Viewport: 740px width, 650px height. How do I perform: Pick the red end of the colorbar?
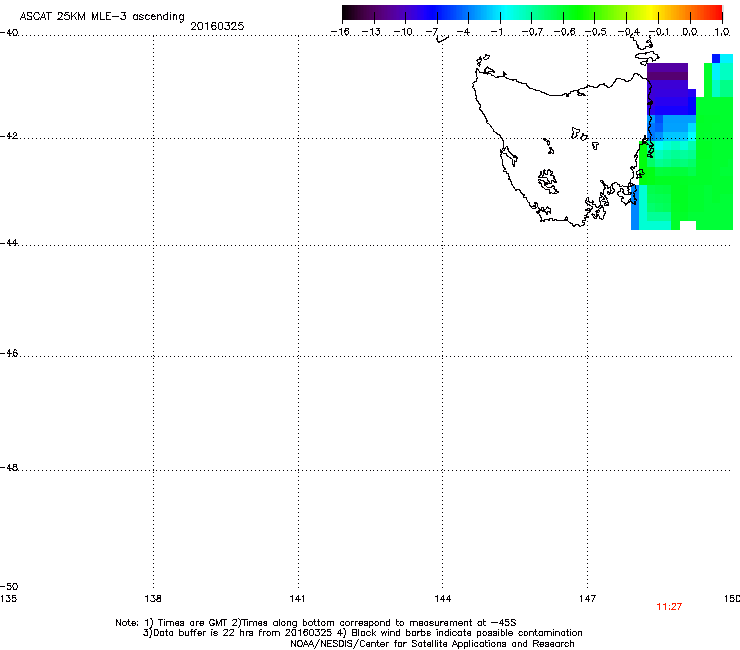715,13
